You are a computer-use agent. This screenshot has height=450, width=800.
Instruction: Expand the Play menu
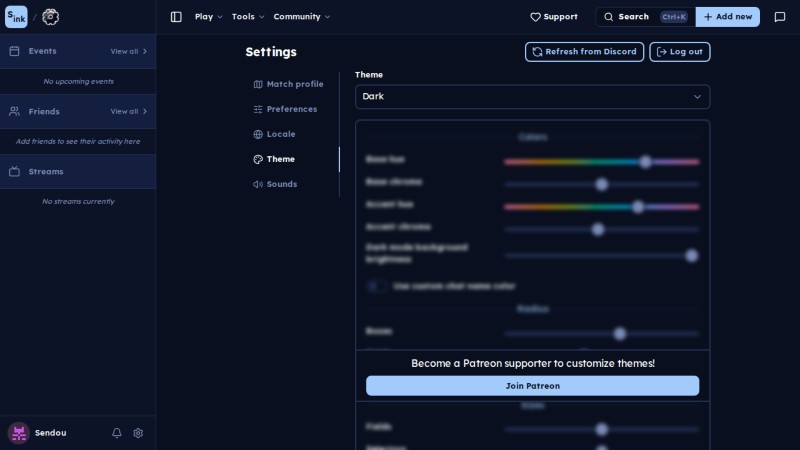(209, 17)
